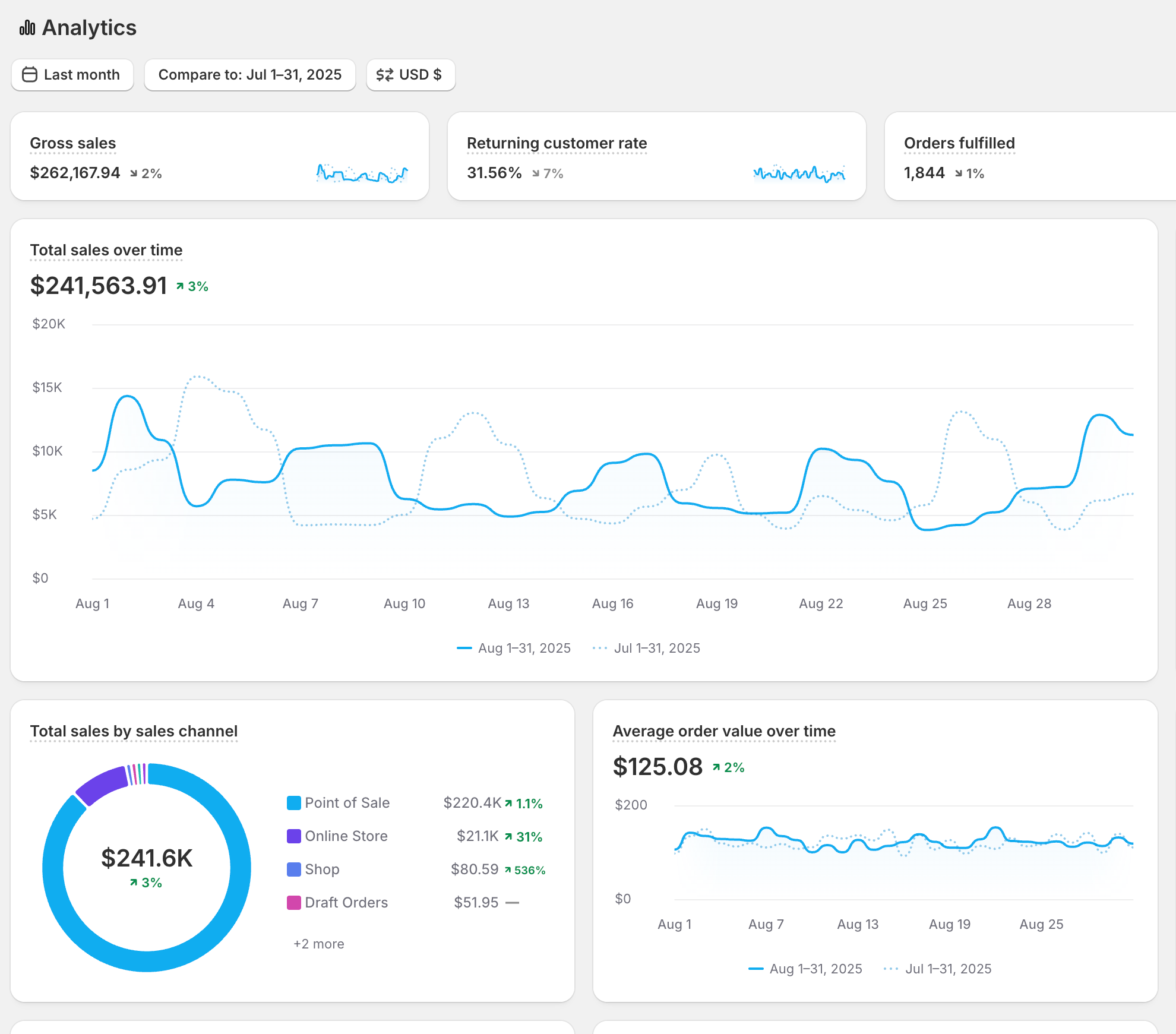Open the USD $ currency selector

tap(410, 75)
